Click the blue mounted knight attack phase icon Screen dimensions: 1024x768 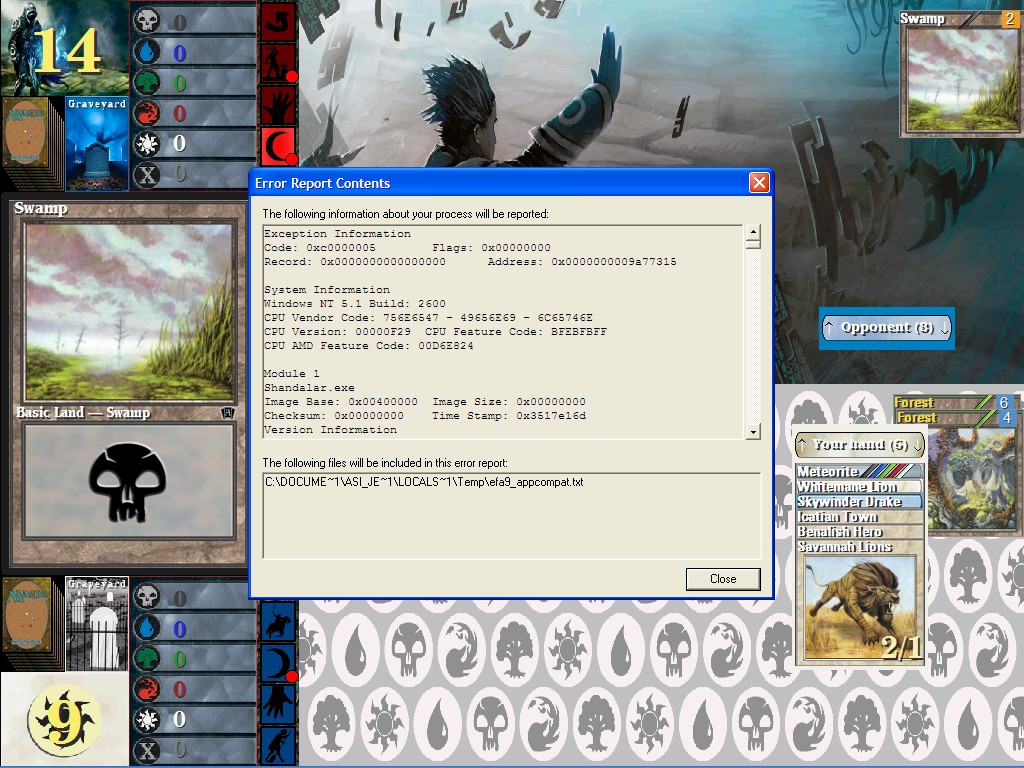(278, 621)
